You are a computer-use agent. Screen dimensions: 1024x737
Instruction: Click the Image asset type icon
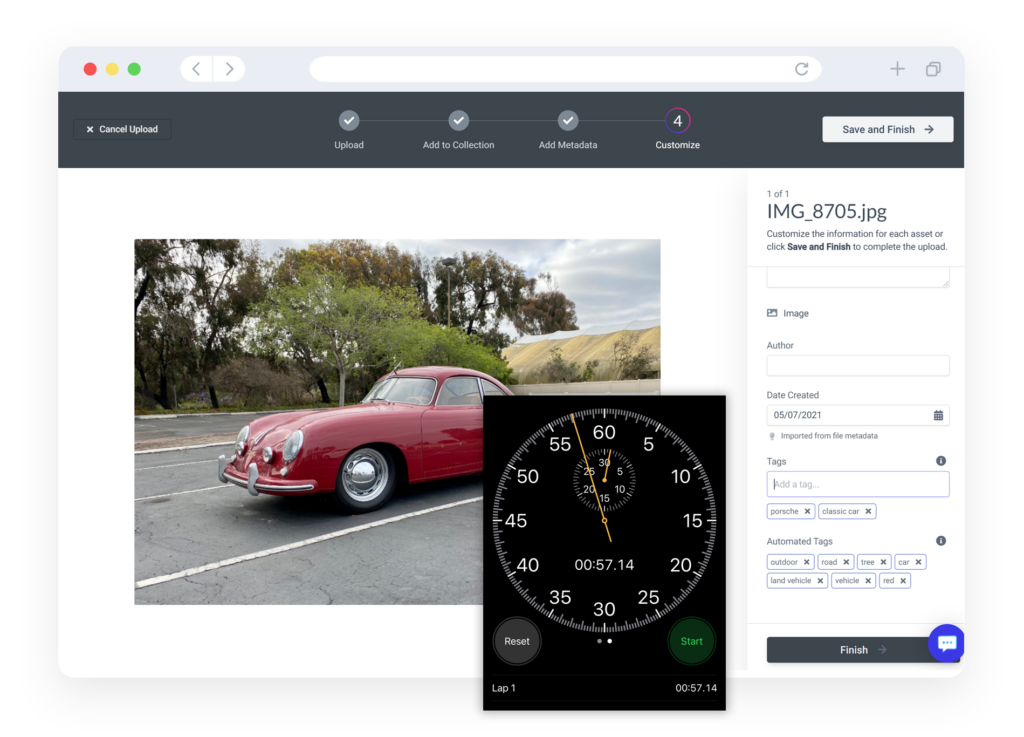772,313
